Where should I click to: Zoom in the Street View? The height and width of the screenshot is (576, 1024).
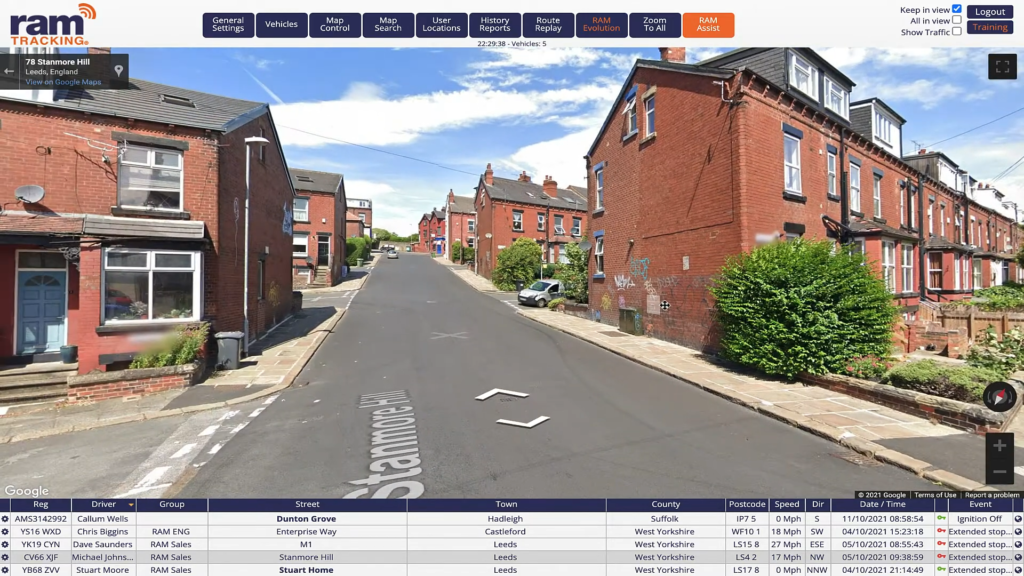pos(999,446)
